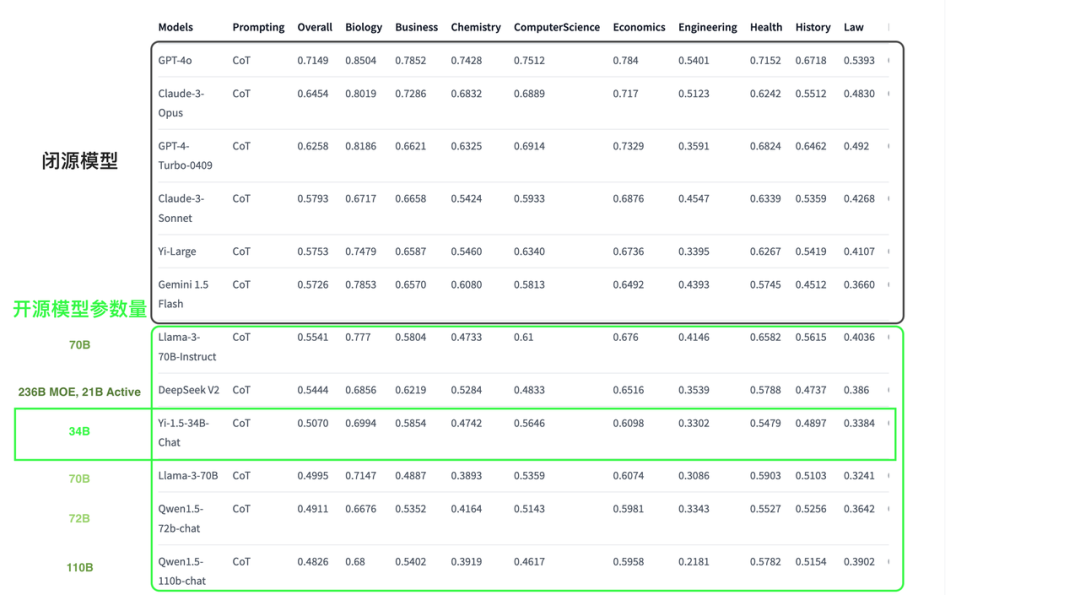Click GPT-4-Turbo overall score 0.6258

(x=312, y=146)
